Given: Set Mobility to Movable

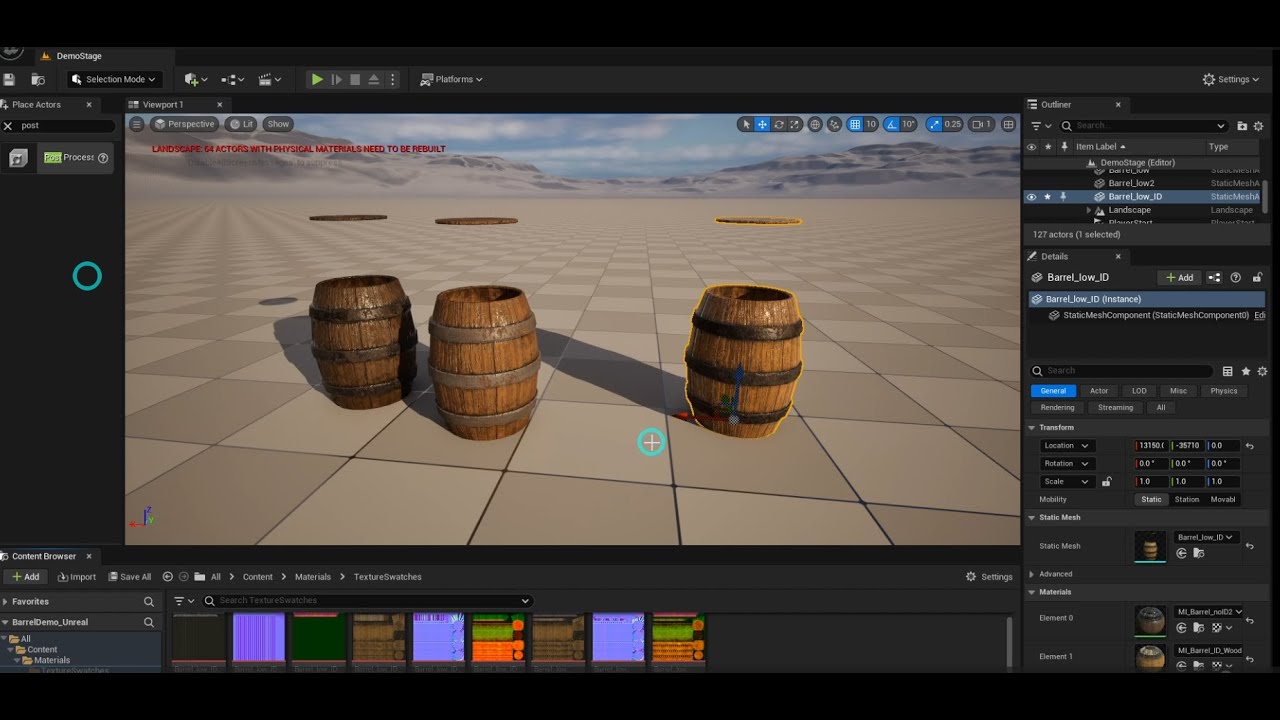Looking at the screenshot, I should (1223, 499).
